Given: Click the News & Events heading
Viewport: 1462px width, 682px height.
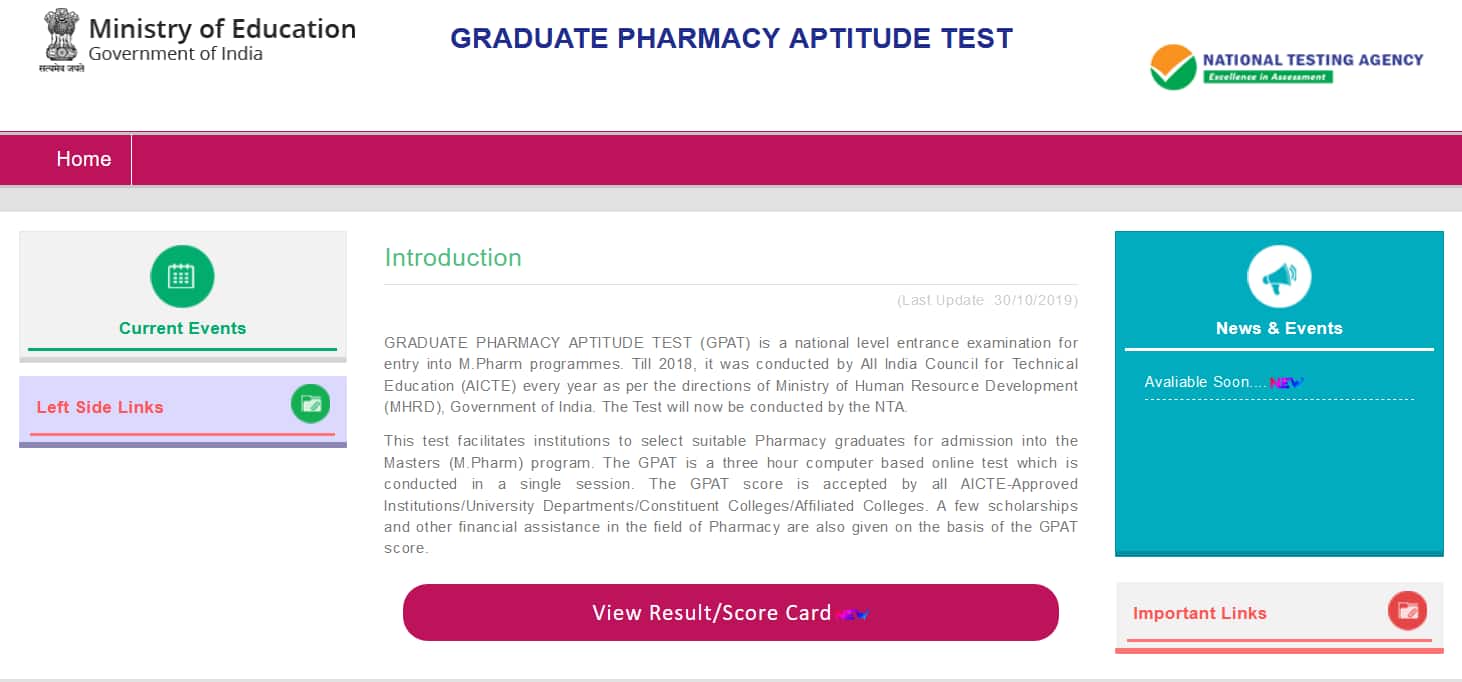Looking at the screenshot, I should 1279,328.
